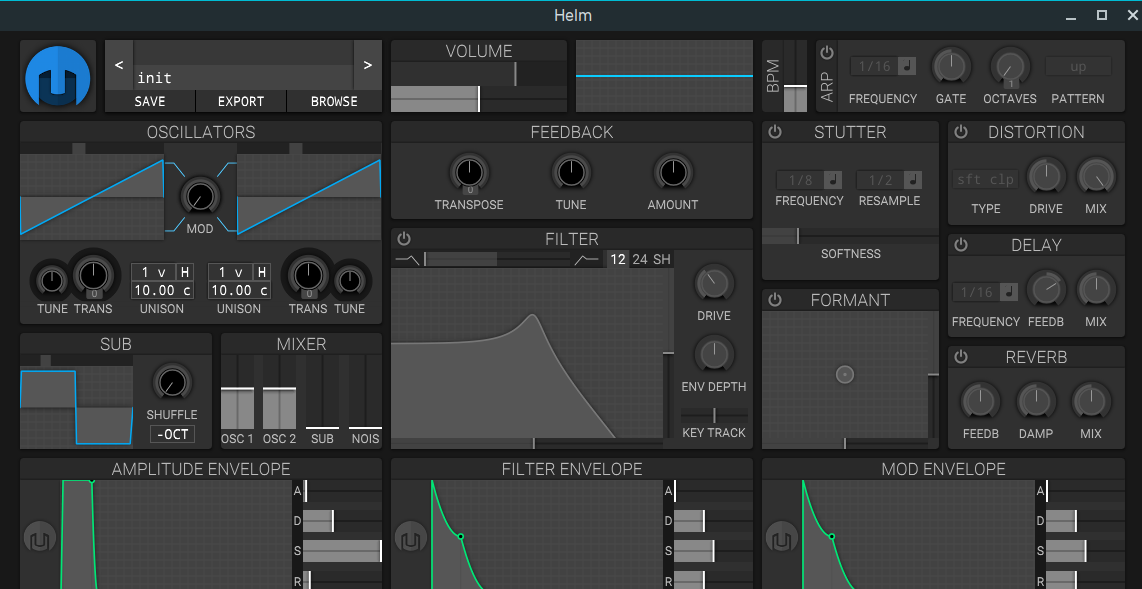The width and height of the screenshot is (1142, 589).
Task: Enable the Distortion power button
Action: pyautogui.click(x=961, y=132)
